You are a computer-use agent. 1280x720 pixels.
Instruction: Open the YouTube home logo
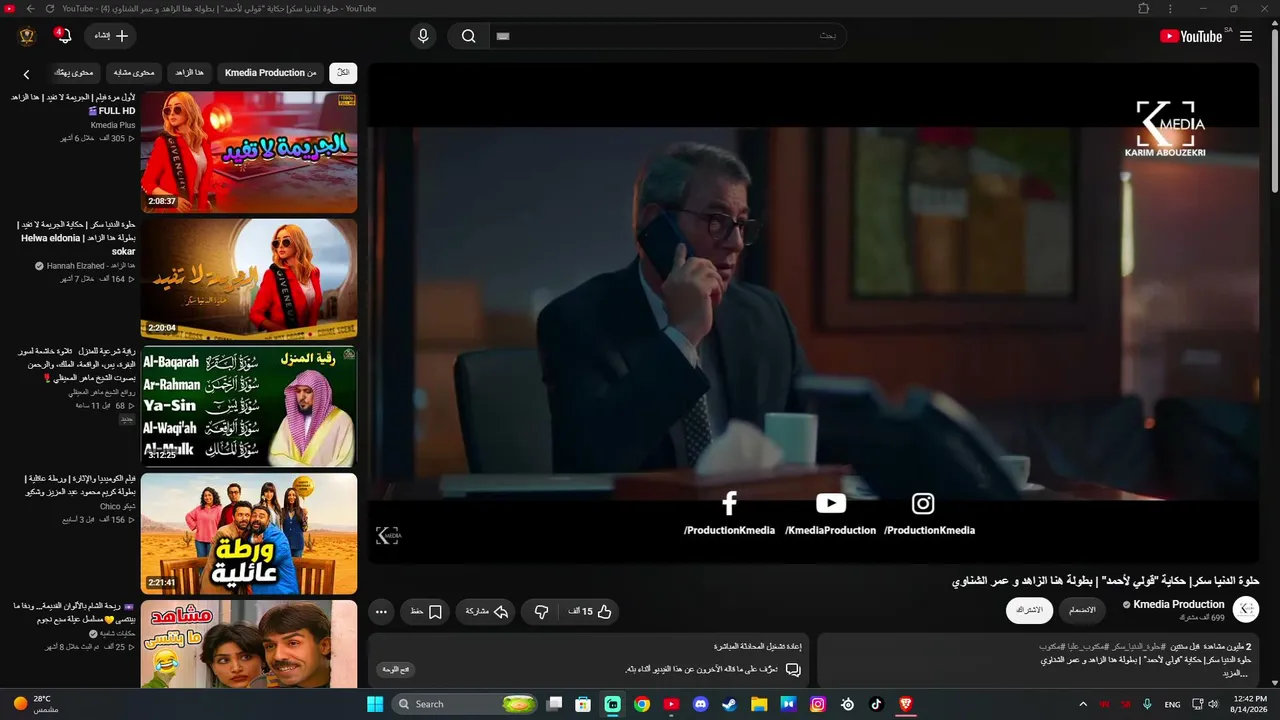(x=1191, y=36)
